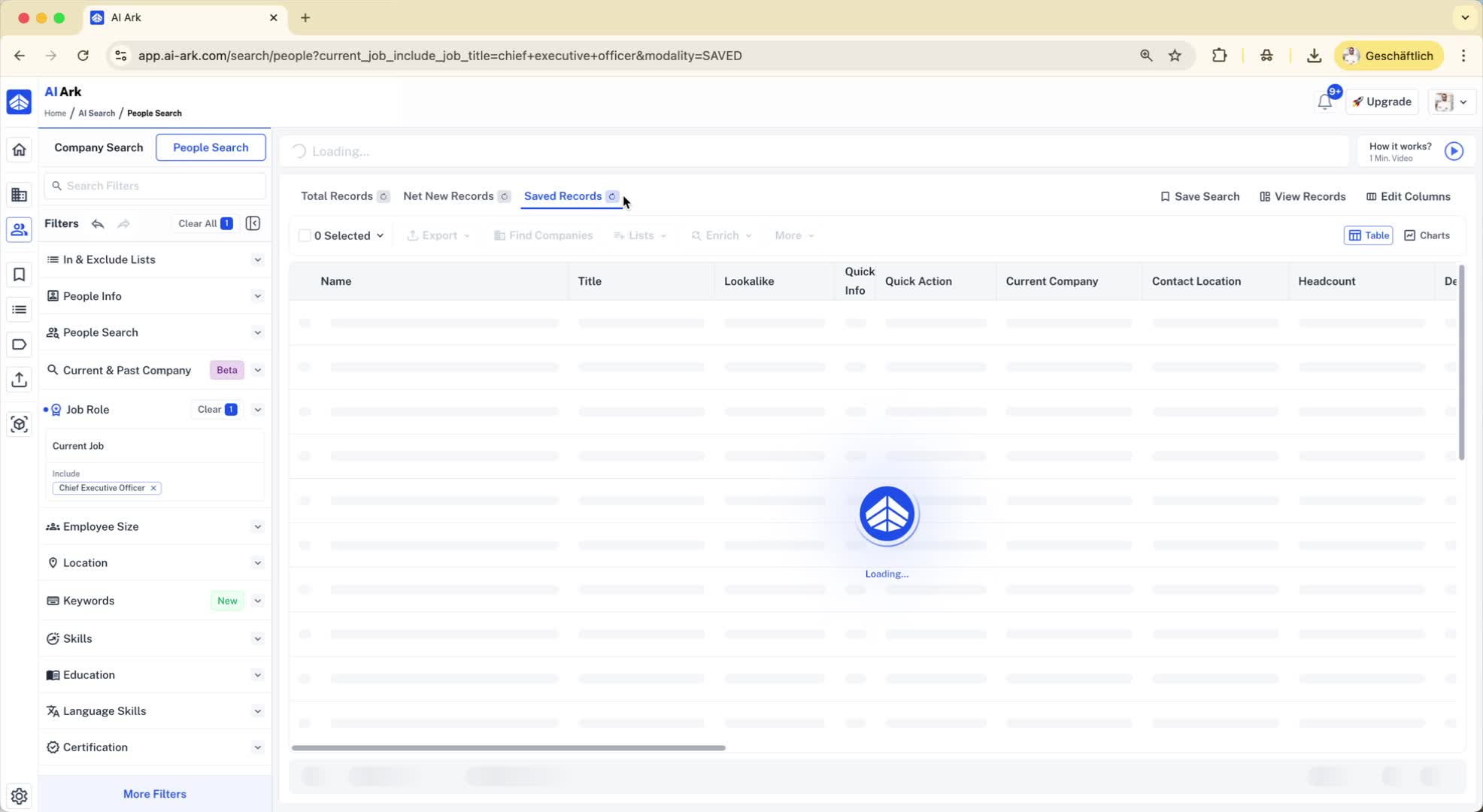The height and width of the screenshot is (812, 1483).
Task: Collapse the filters sidebar panel icon
Action: pos(253,223)
